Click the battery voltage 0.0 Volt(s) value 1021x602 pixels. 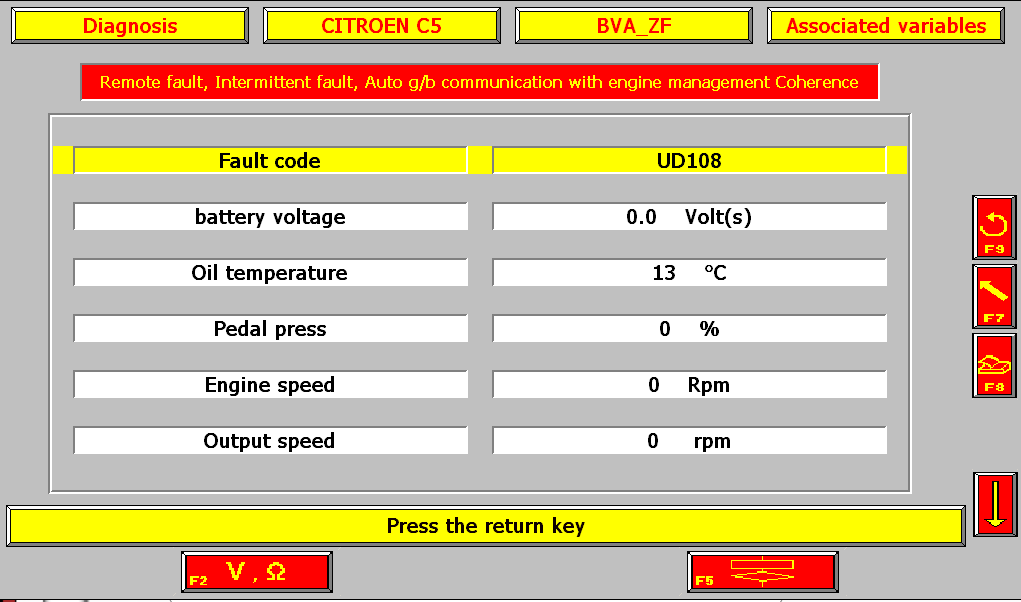tap(690, 217)
